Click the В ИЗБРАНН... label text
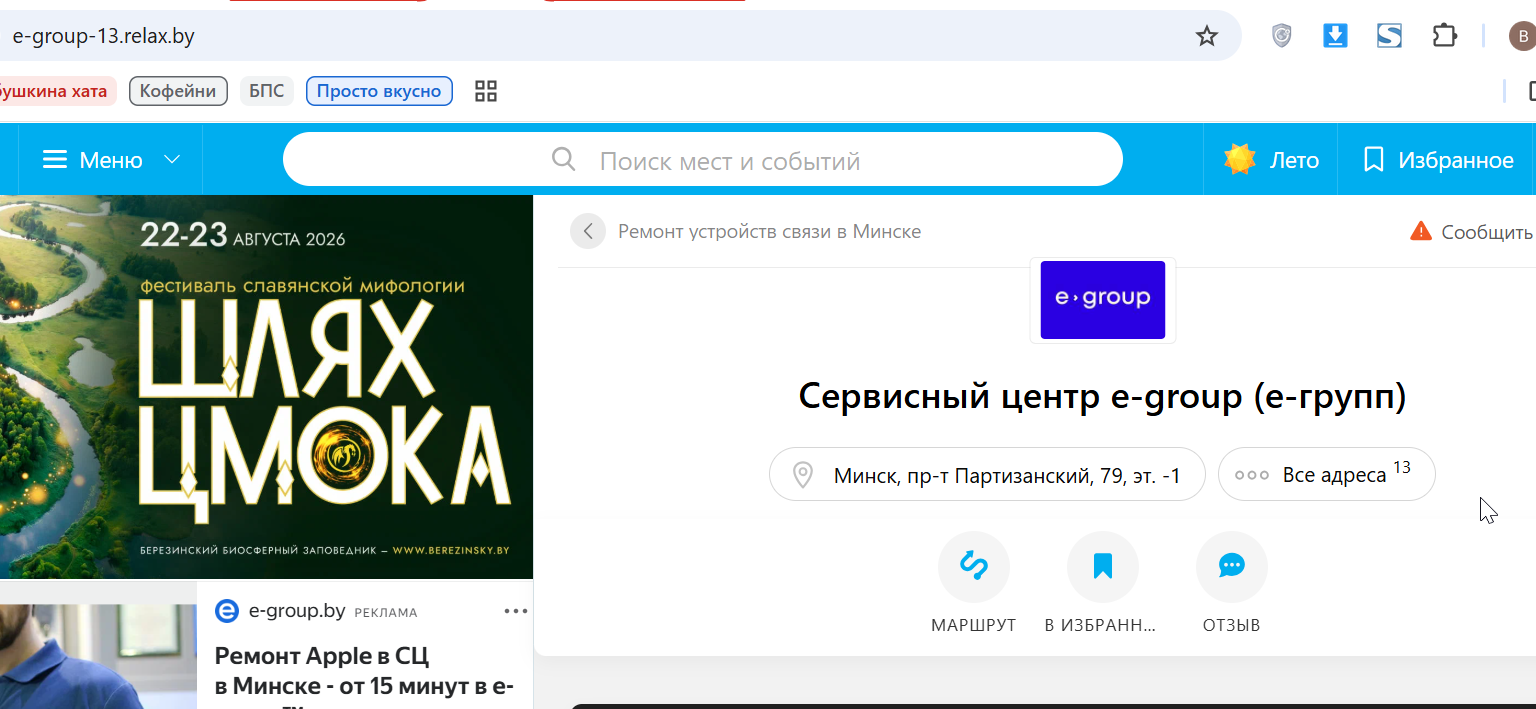 (x=1101, y=625)
